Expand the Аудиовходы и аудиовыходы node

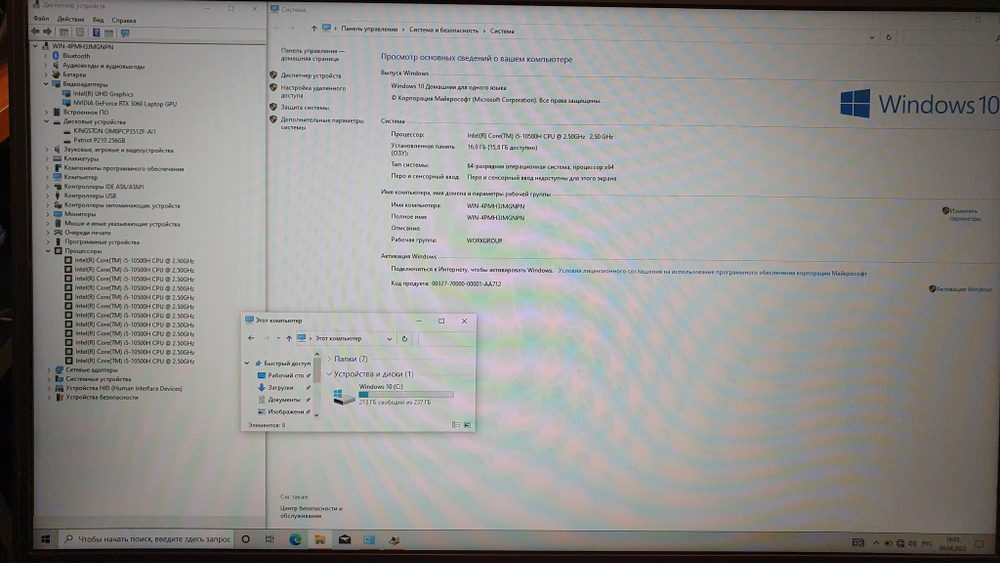click(46, 66)
